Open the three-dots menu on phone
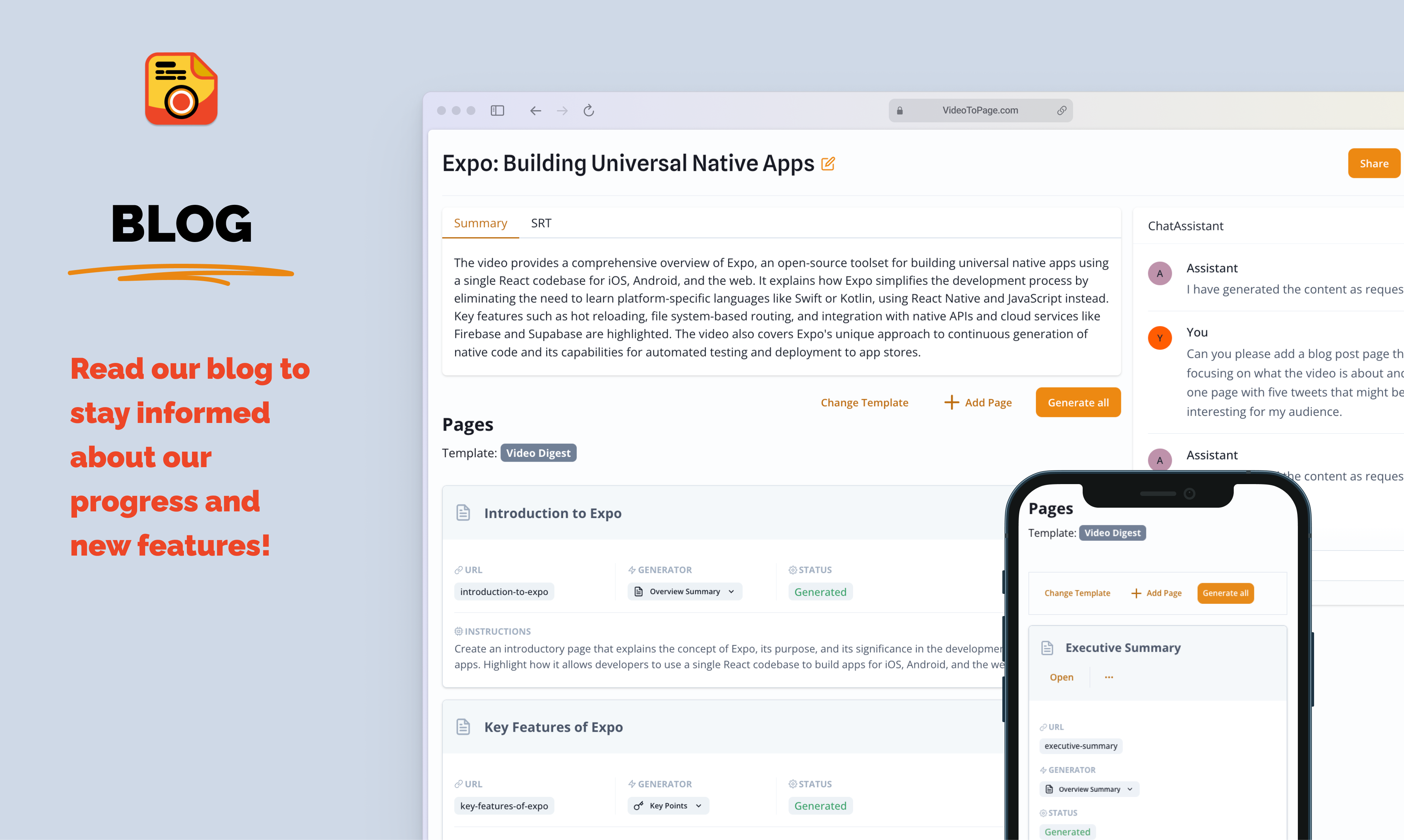The height and width of the screenshot is (840, 1404). [1108, 677]
